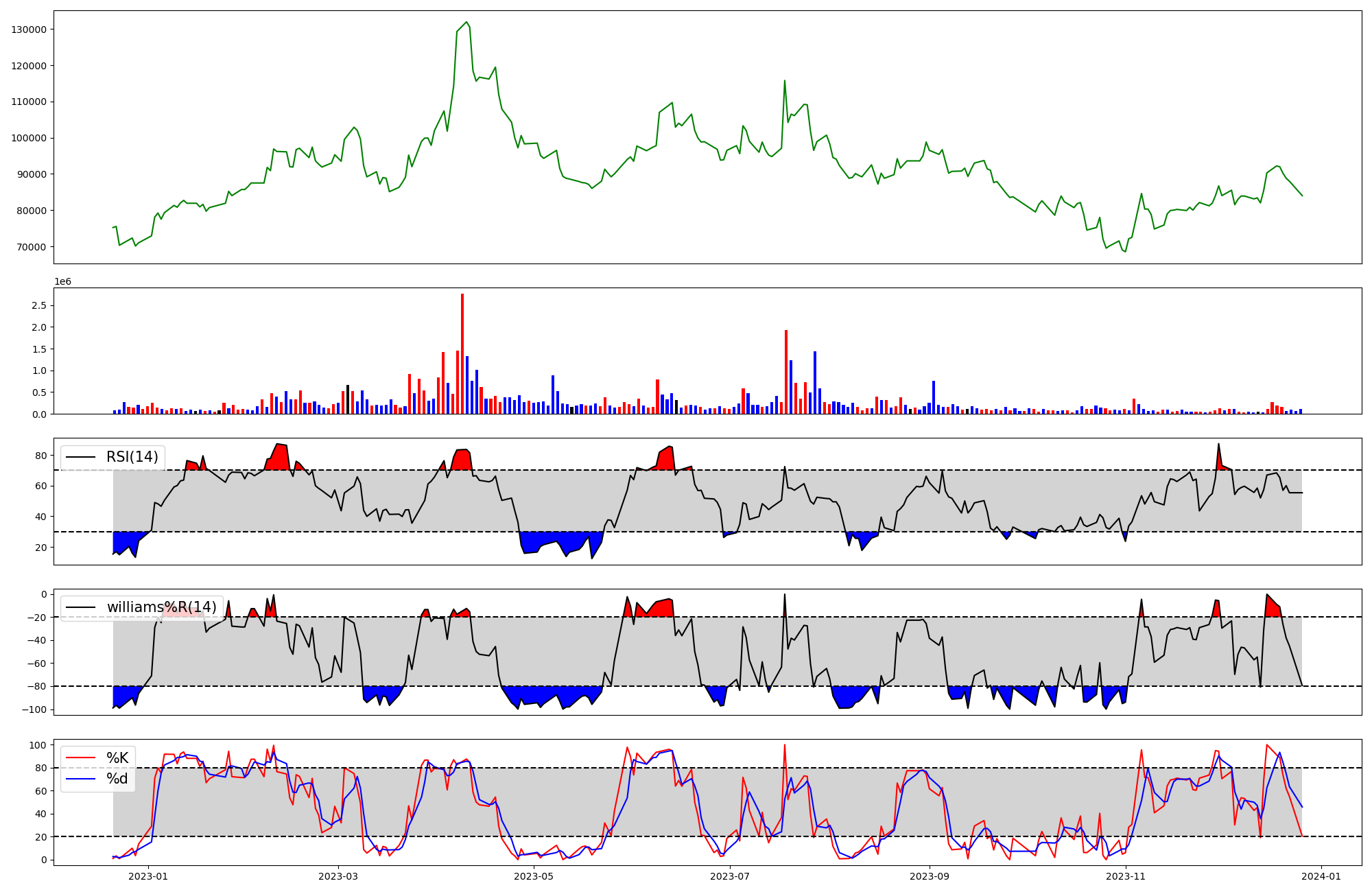Click the 2024-01 x-axis date label

(x=1321, y=876)
